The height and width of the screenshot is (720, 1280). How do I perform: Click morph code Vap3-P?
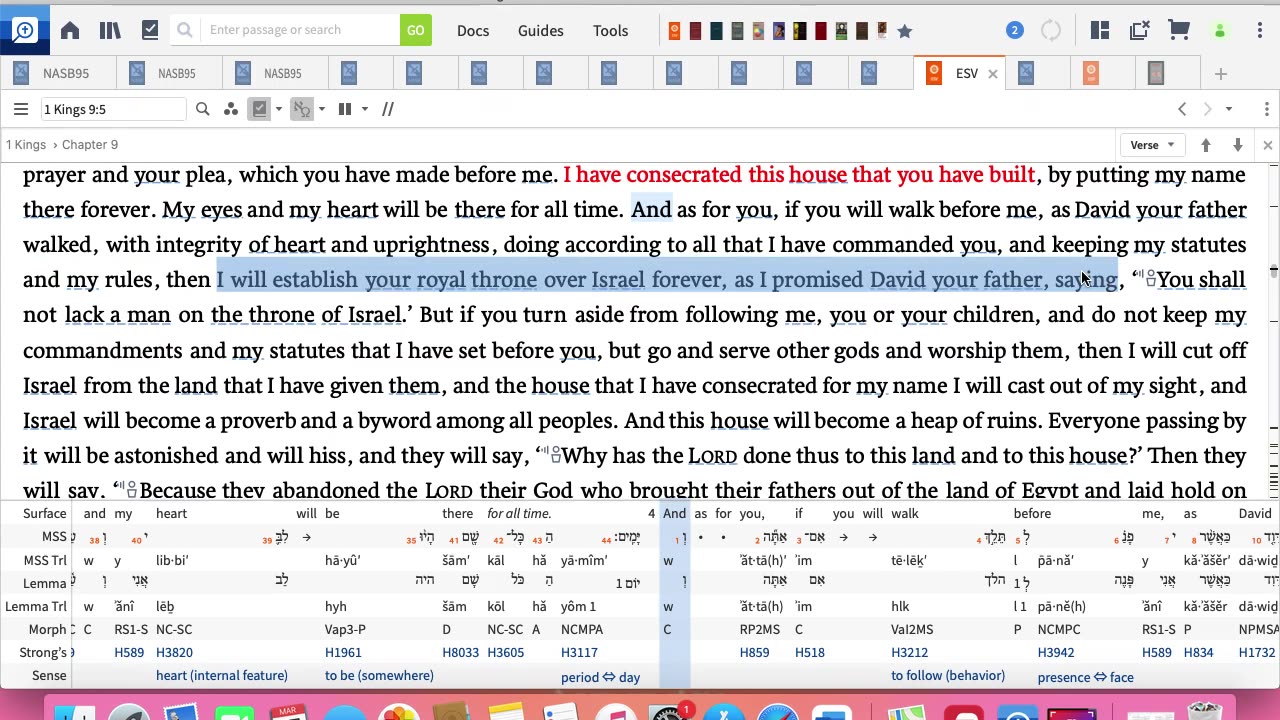345,629
